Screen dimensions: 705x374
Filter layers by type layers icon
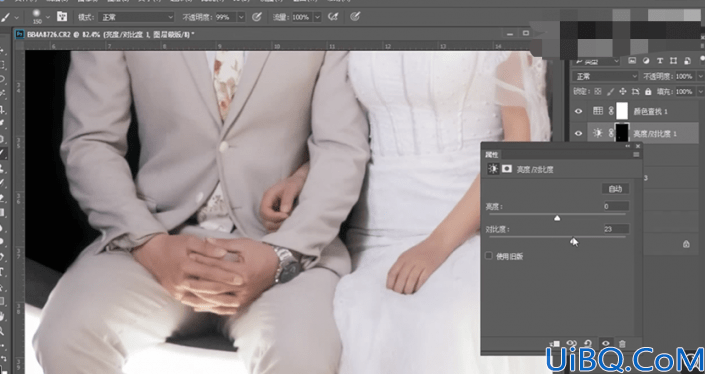click(660, 61)
